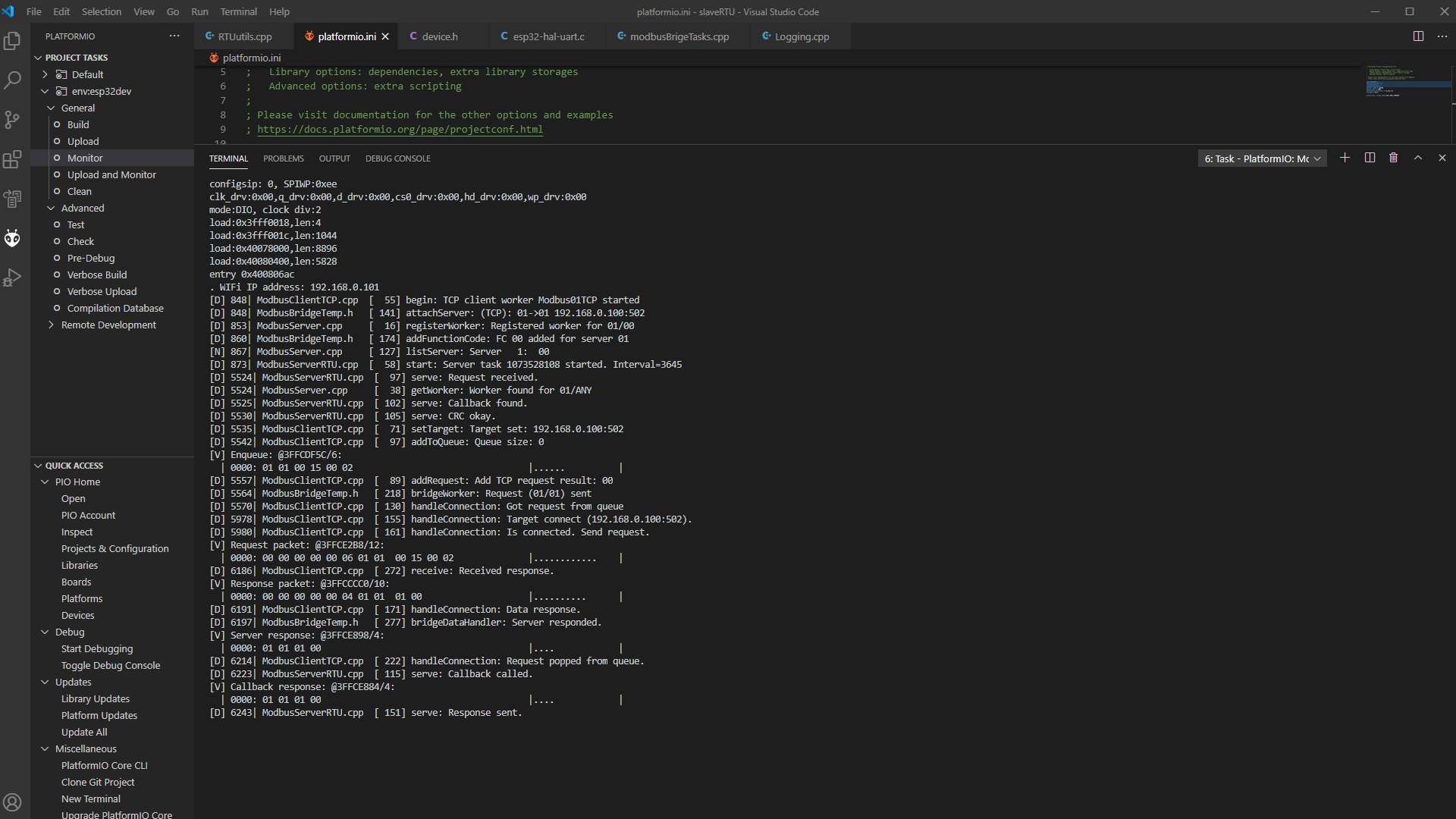This screenshot has height=819, width=1456.
Task: Open the Search view
Action: [12, 80]
